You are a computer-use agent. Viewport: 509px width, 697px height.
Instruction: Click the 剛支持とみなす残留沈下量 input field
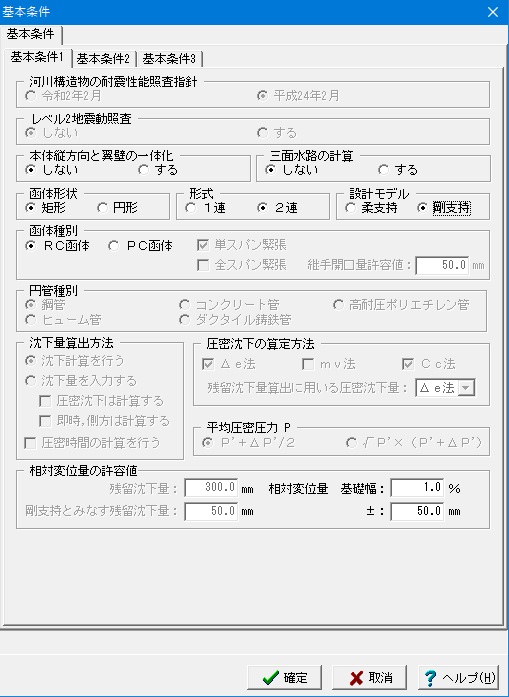[x=211, y=511]
